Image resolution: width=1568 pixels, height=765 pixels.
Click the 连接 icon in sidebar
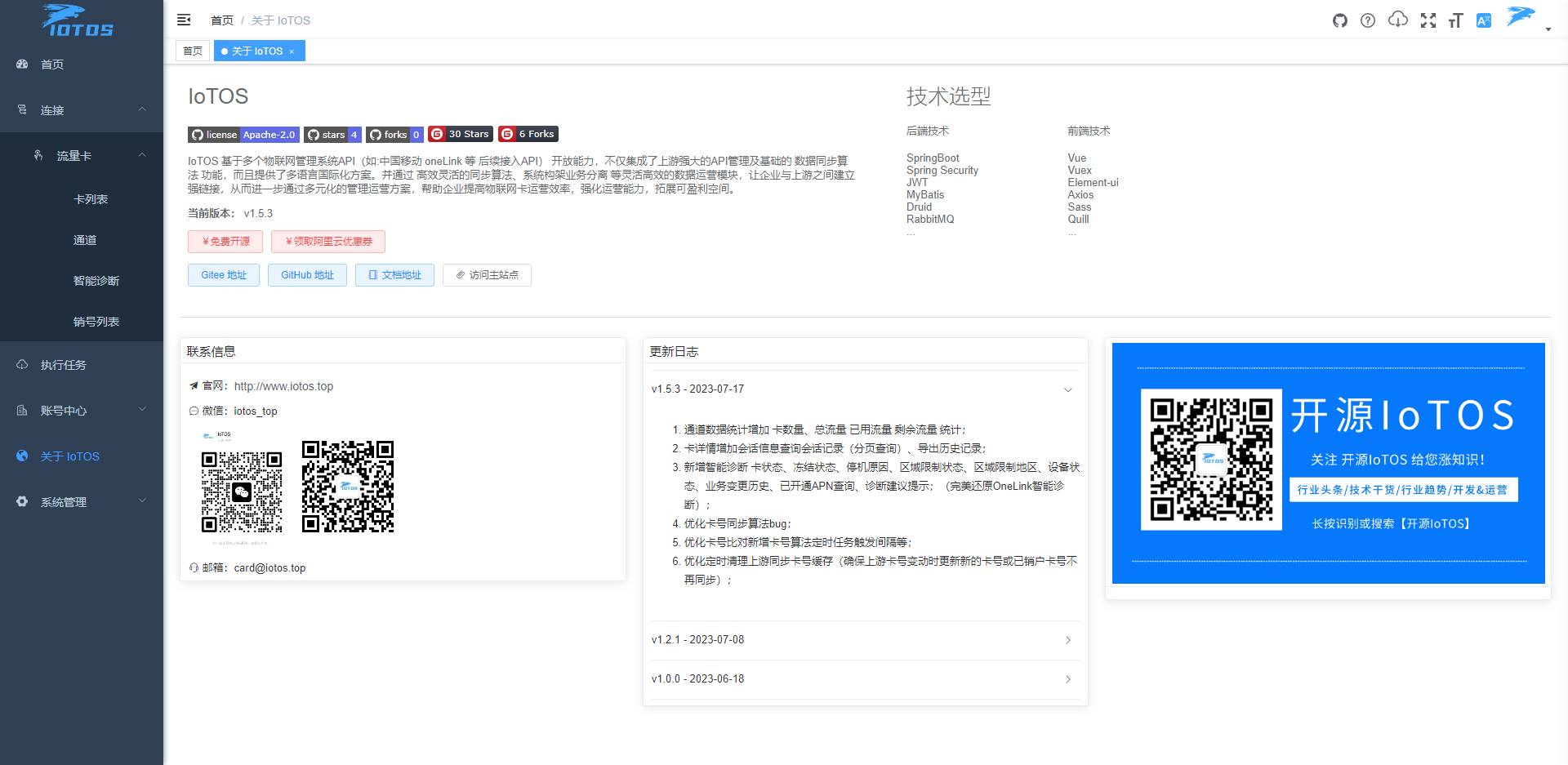tap(22, 109)
